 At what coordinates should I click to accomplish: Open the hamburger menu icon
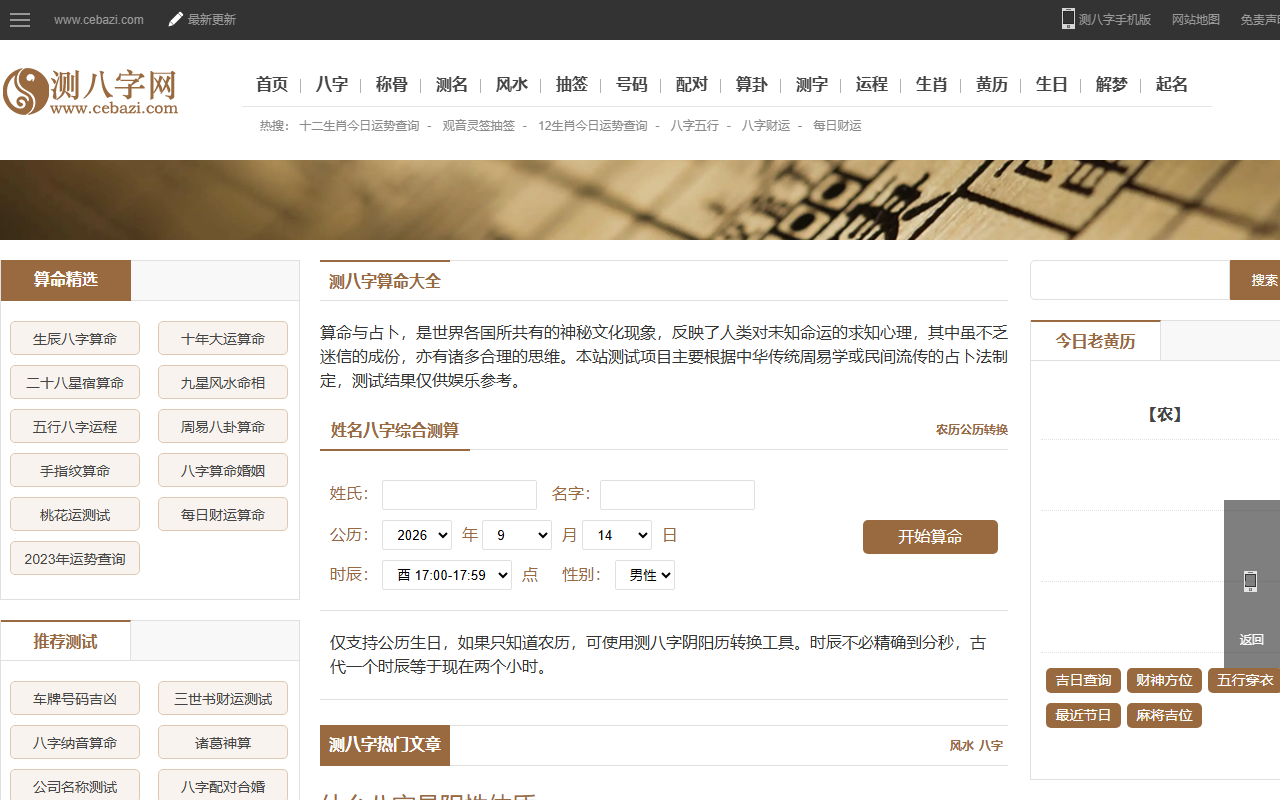click(20, 20)
